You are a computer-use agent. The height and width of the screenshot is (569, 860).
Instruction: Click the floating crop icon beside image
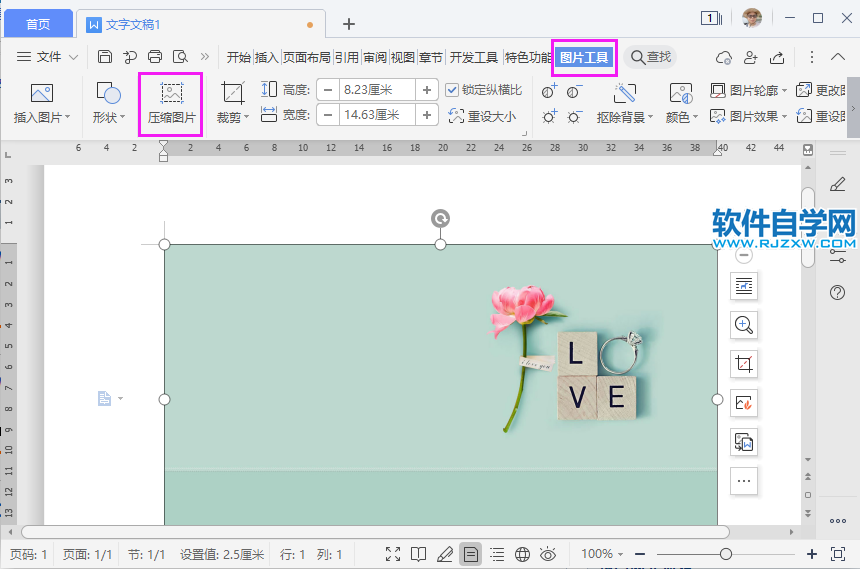(743, 364)
